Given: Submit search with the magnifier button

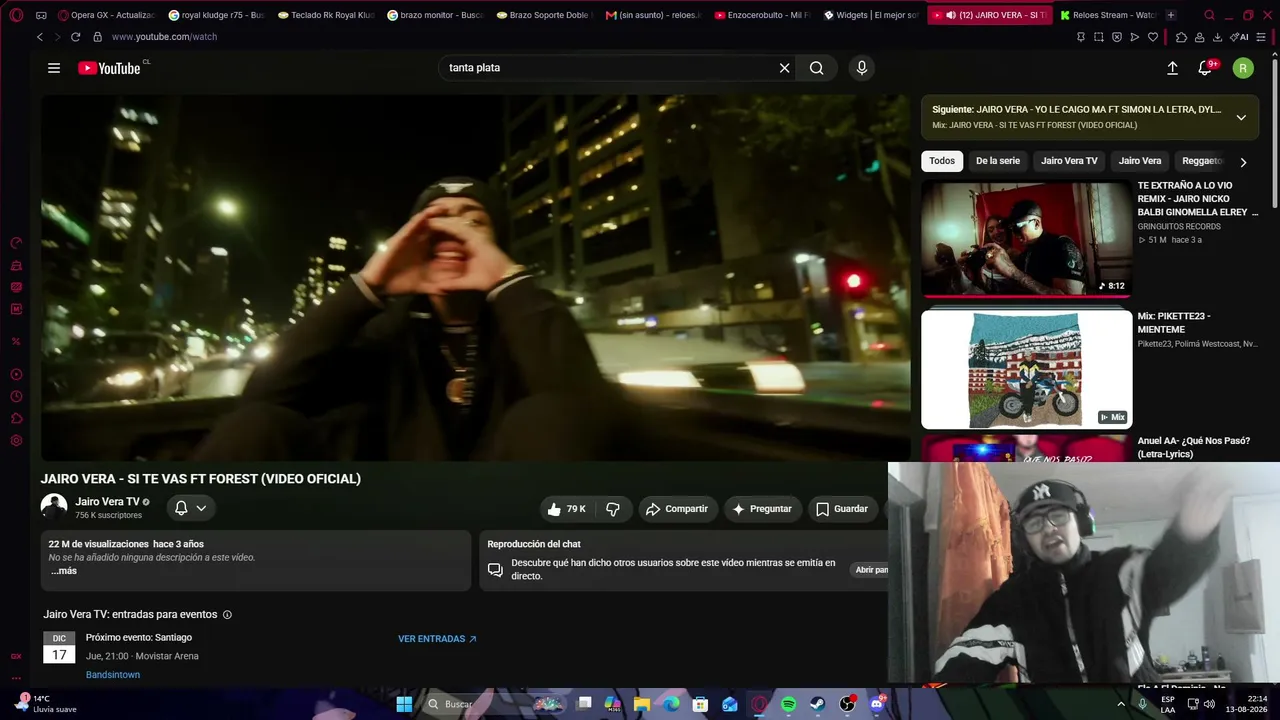Looking at the screenshot, I should [817, 68].
